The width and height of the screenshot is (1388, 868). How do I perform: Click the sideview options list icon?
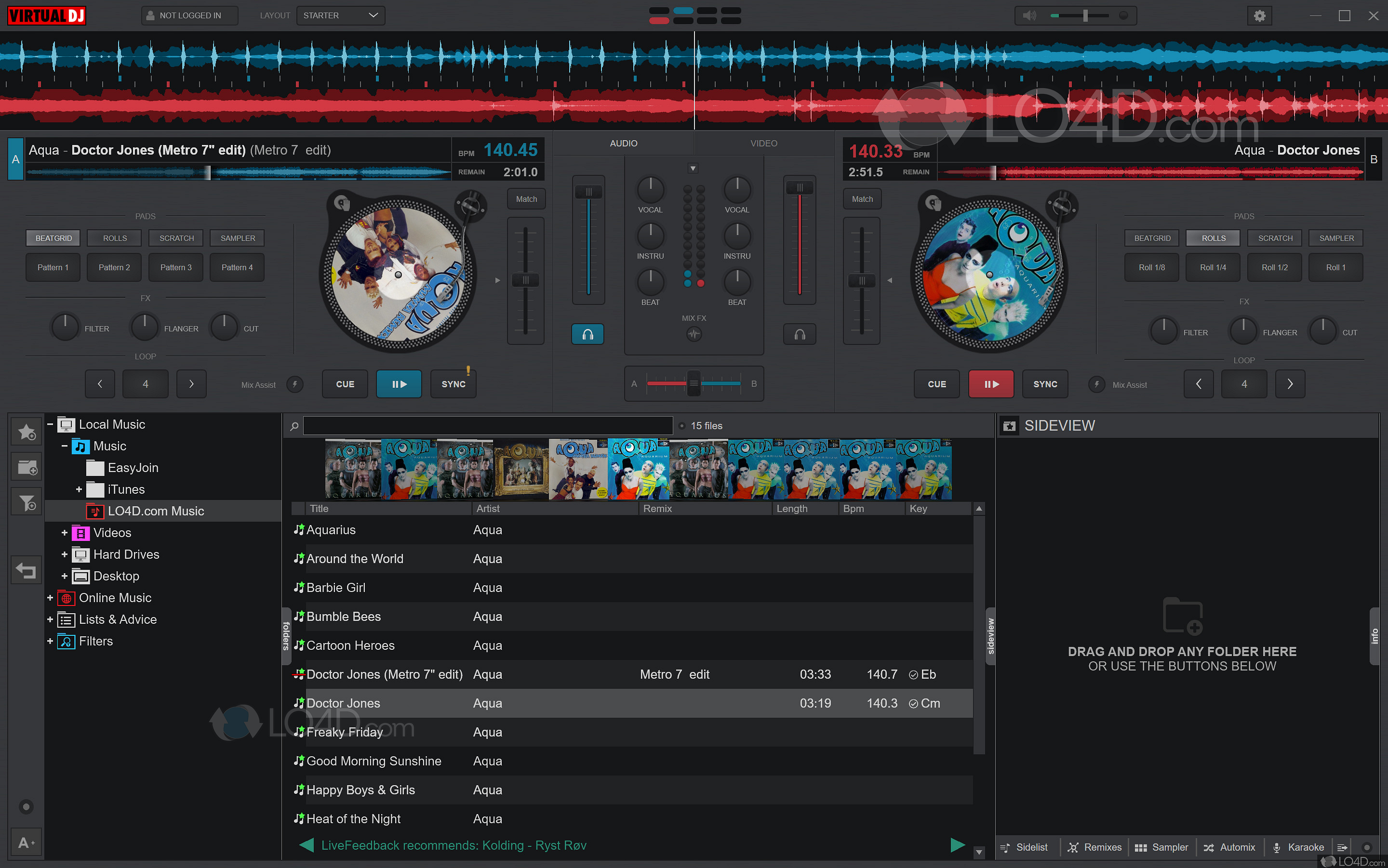coord(1342,847)
